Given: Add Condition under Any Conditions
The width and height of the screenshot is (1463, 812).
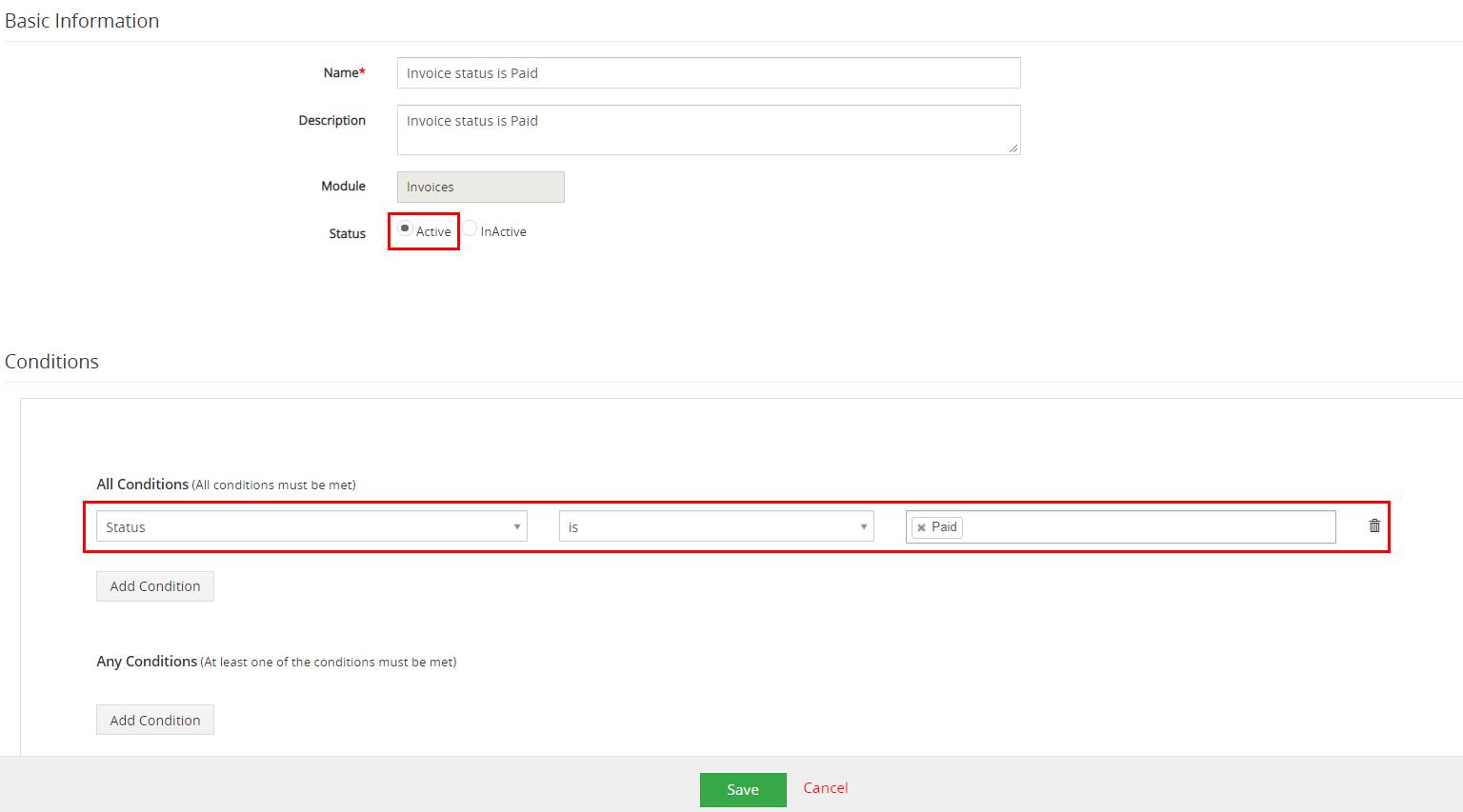Looking at the screenshot, I should pos(154,721).
